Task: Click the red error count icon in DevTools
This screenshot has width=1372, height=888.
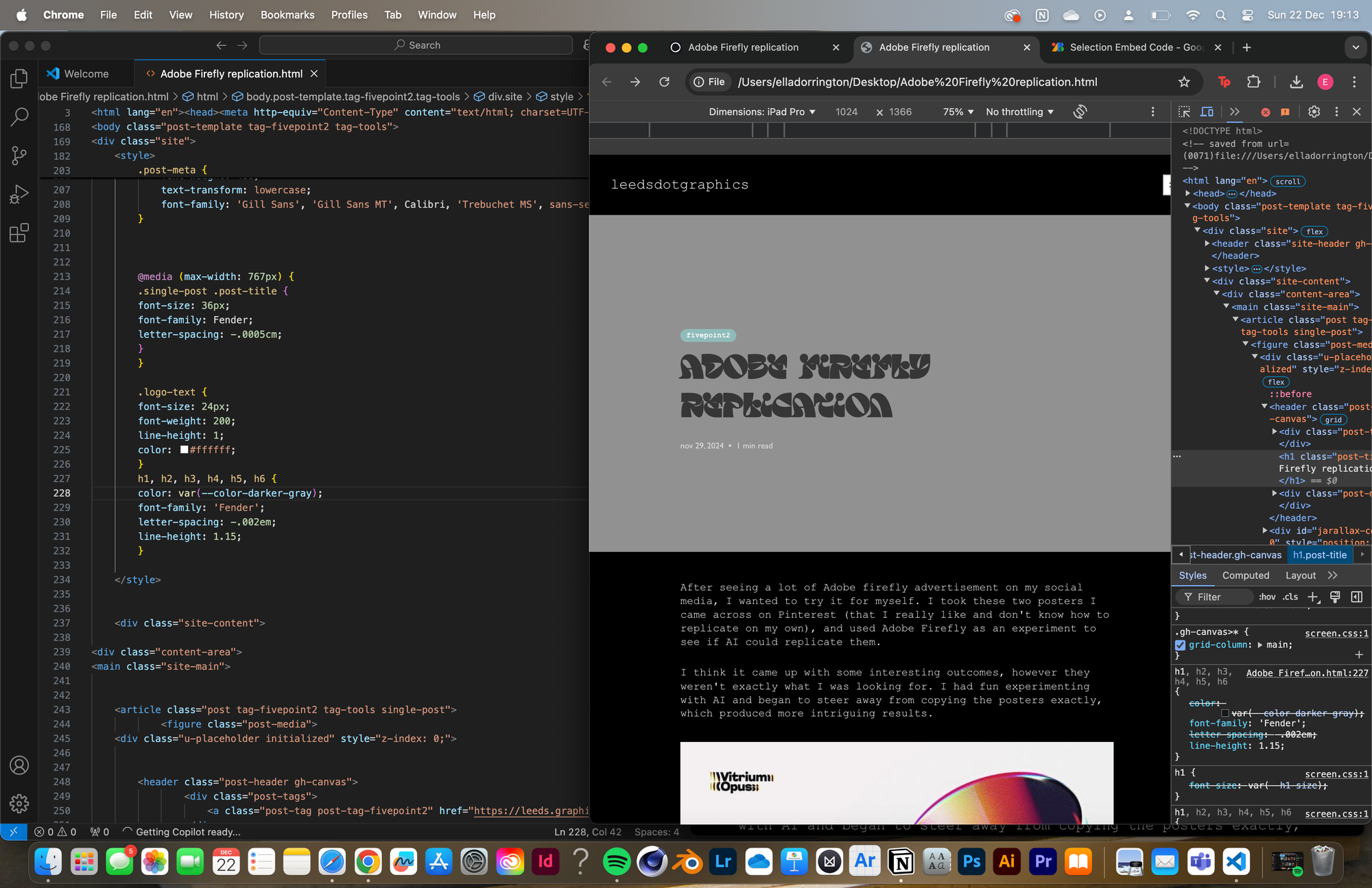Action: 1266,112
